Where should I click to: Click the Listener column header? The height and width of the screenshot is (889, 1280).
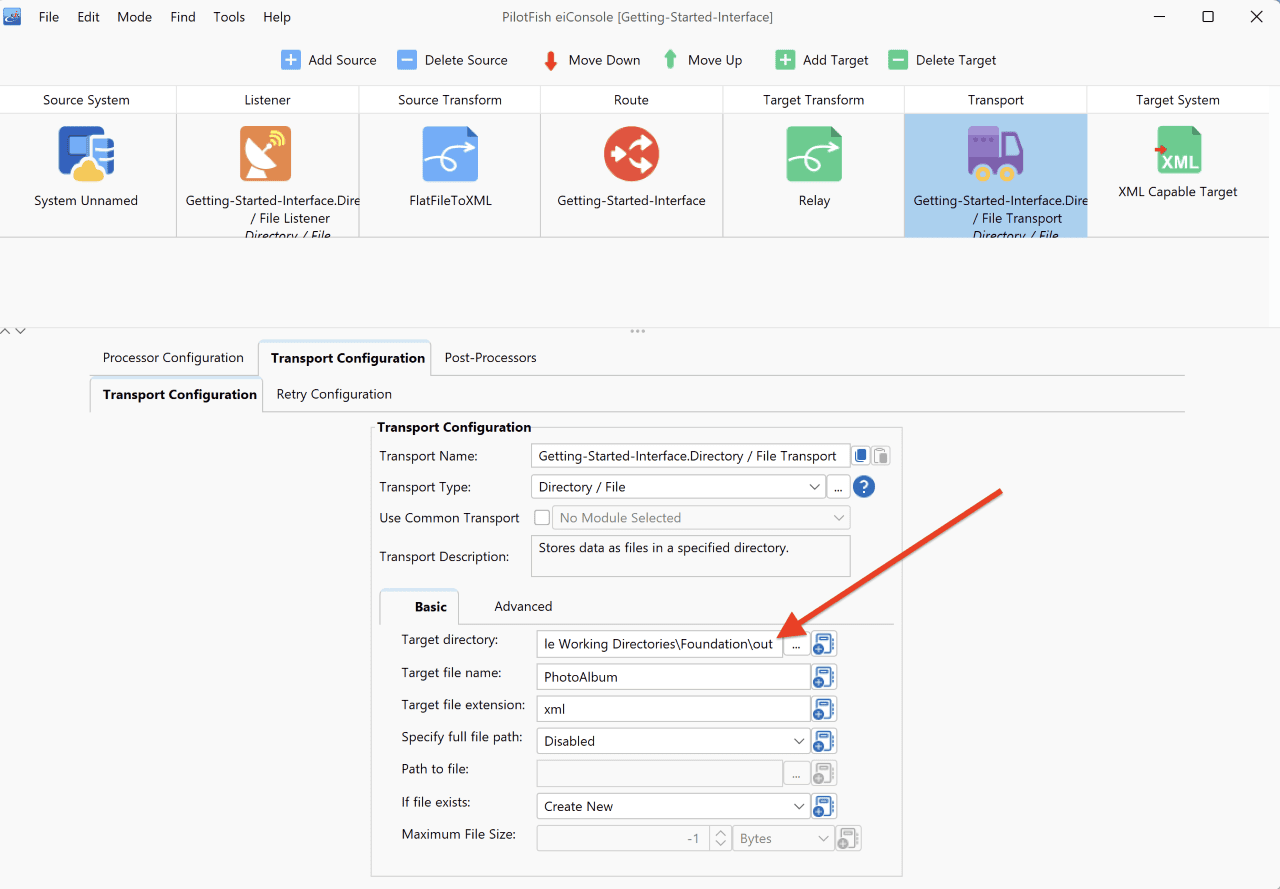pos(268,100)
